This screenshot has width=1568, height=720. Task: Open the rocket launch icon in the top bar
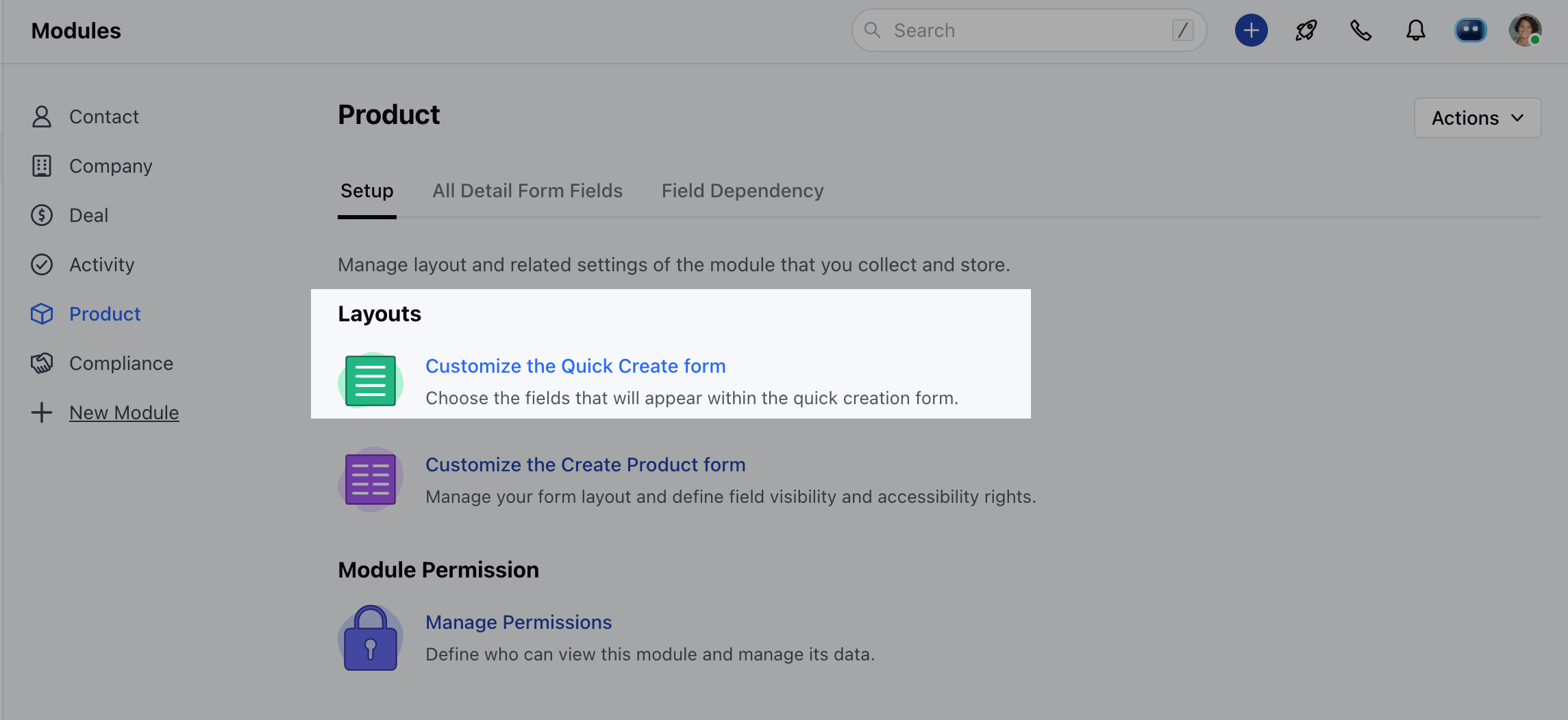(x=1304, y=30)
